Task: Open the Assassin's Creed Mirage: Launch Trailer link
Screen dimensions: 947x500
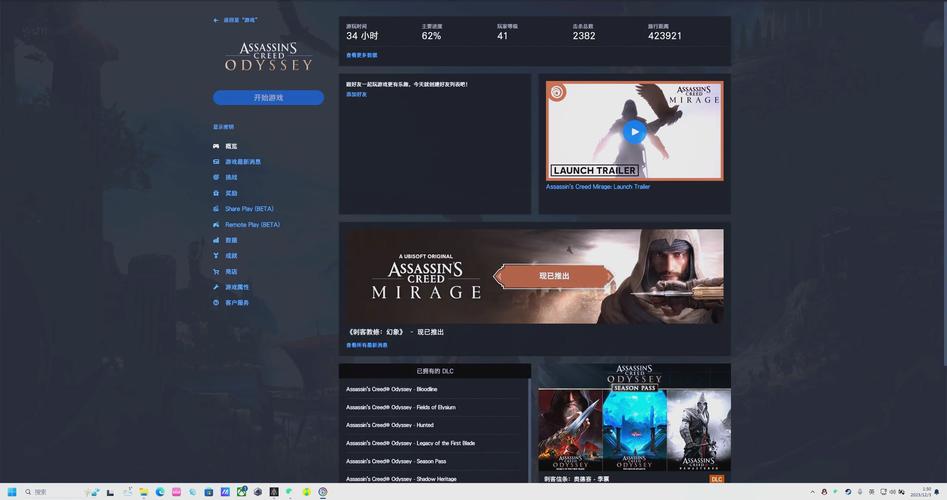Action: click(597, 187)
